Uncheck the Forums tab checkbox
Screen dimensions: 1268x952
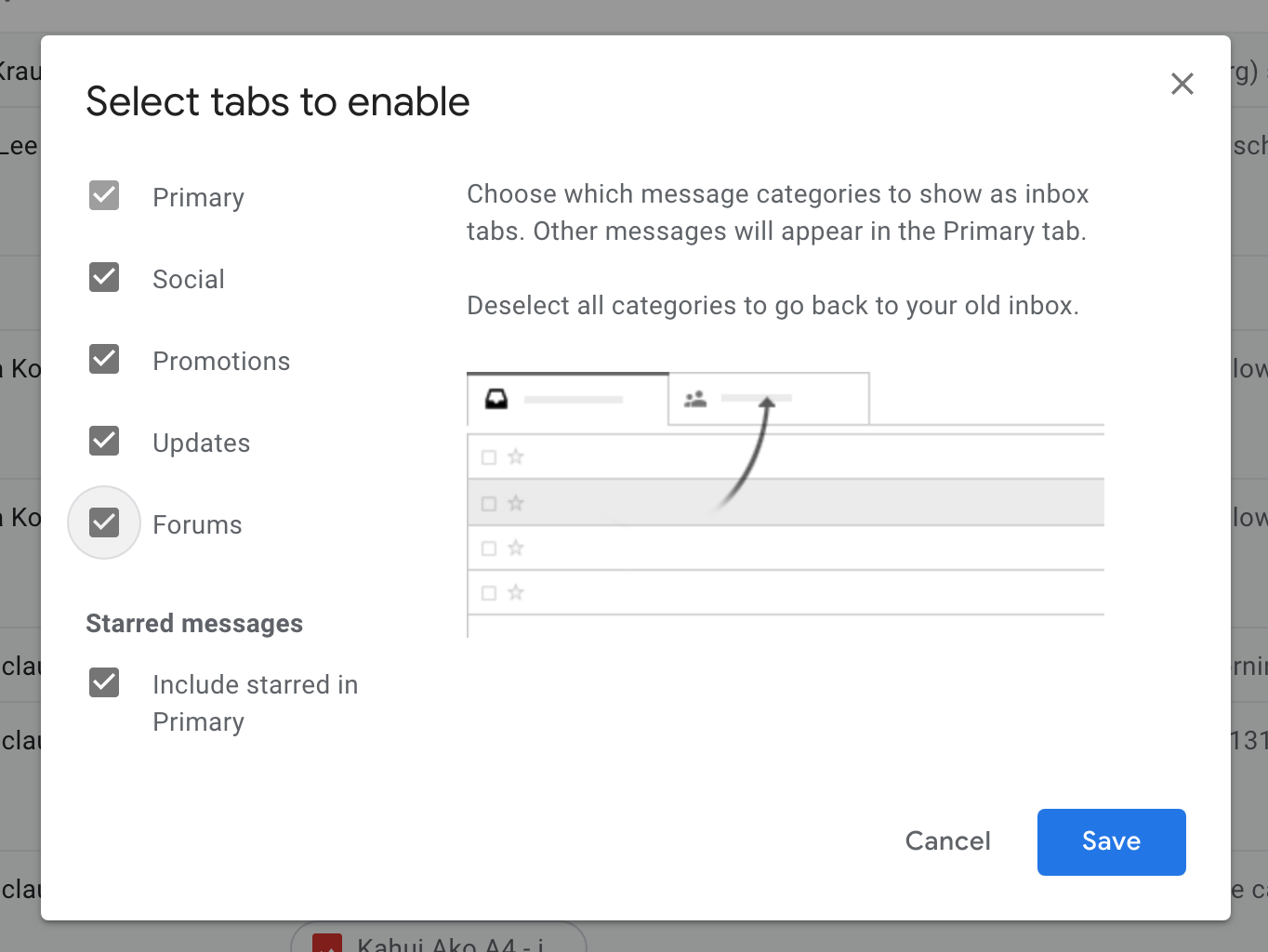[104, 522]
